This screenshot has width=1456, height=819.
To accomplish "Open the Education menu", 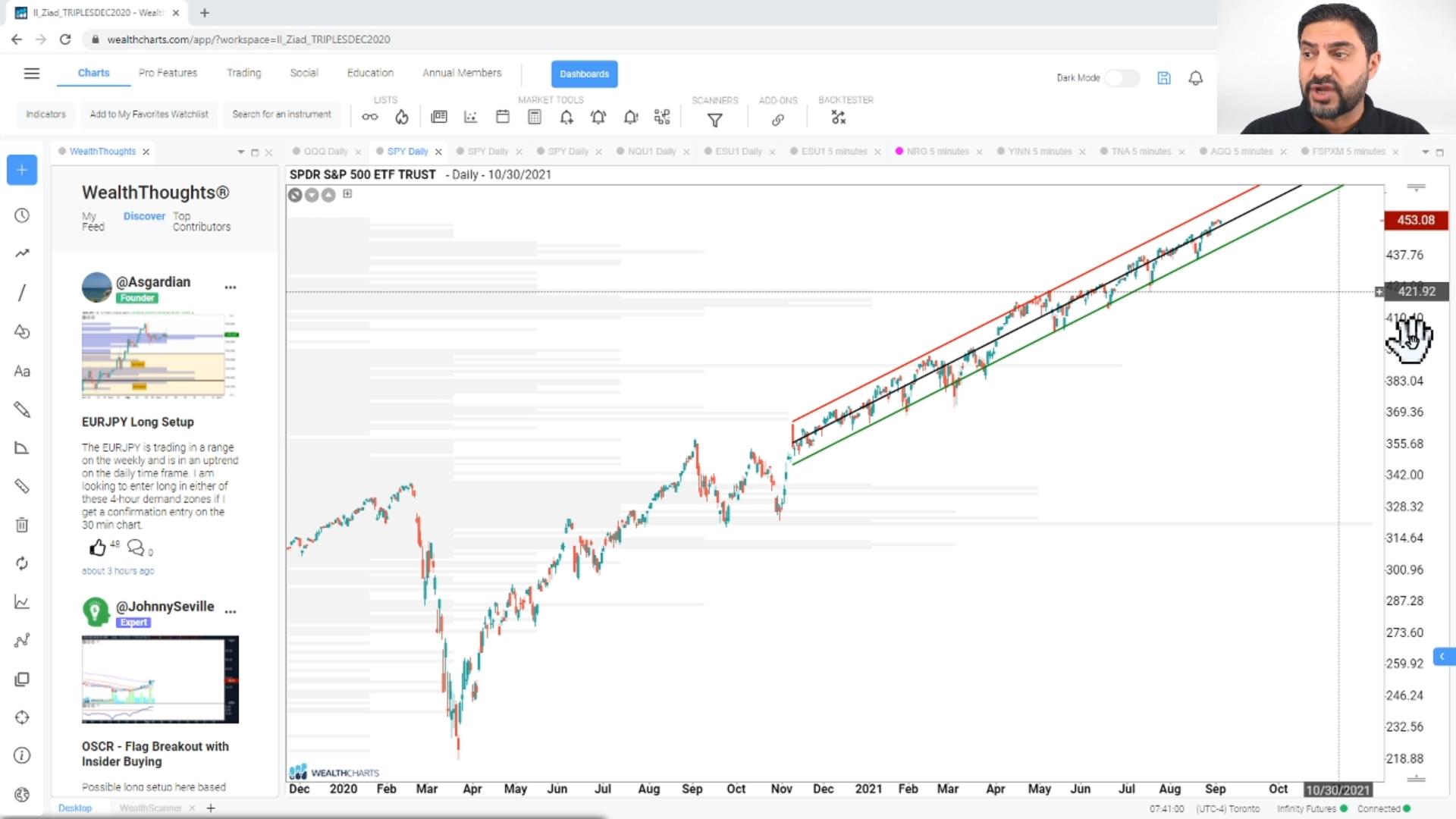I will (370, 73).
